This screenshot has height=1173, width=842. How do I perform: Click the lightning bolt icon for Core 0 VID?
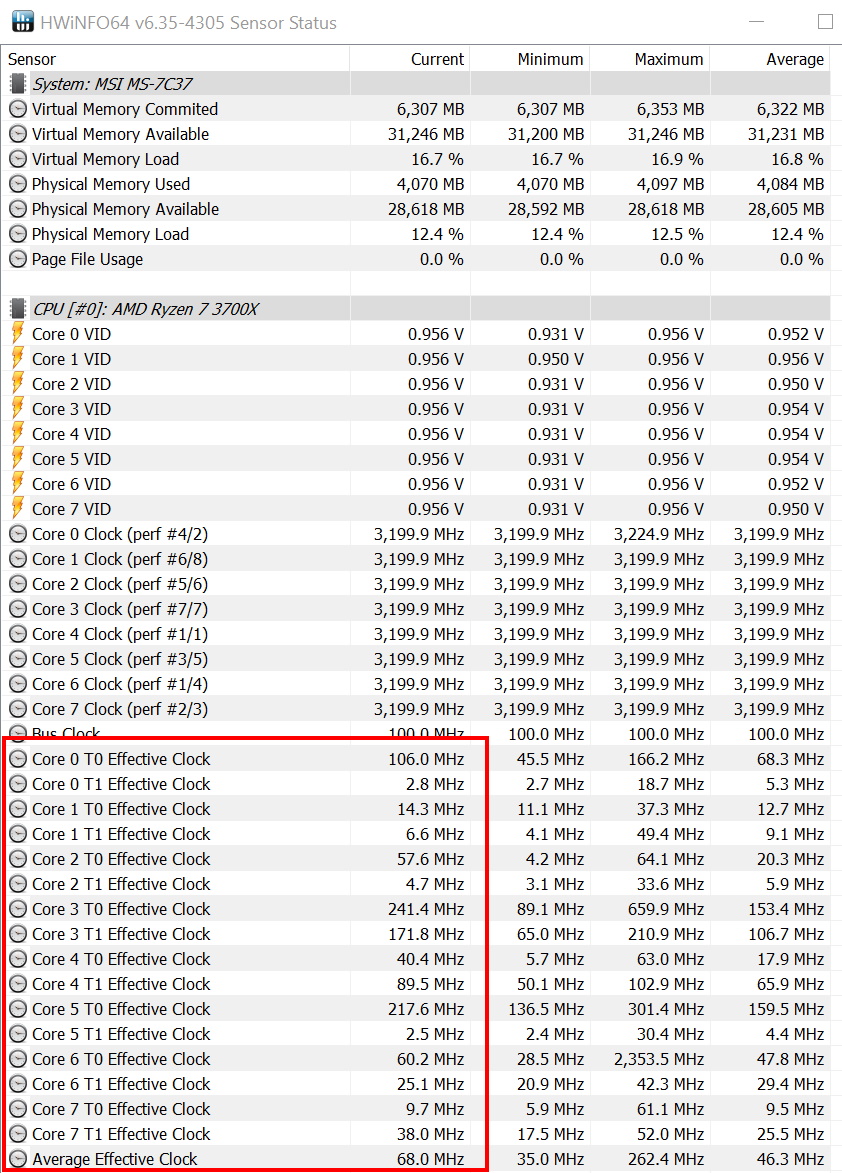click(18, 334)
